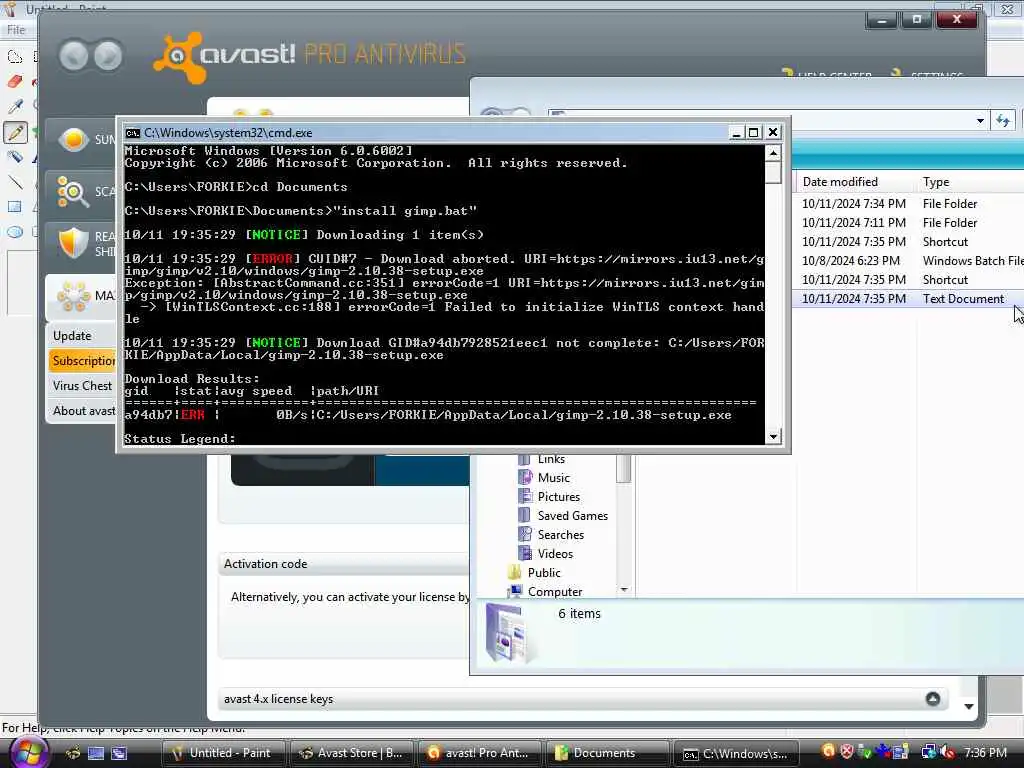Viewport: 1024px width, 768px height.
Task: Switch to Documents taskbar button
Action: [608, 753]
